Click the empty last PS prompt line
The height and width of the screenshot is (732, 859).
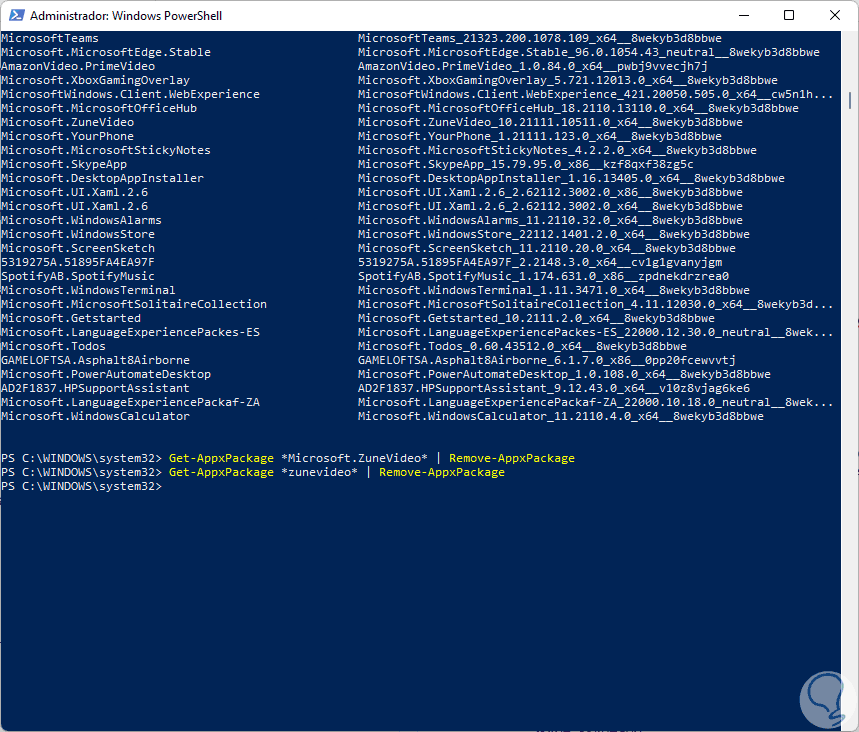click(x=81, y=487)
